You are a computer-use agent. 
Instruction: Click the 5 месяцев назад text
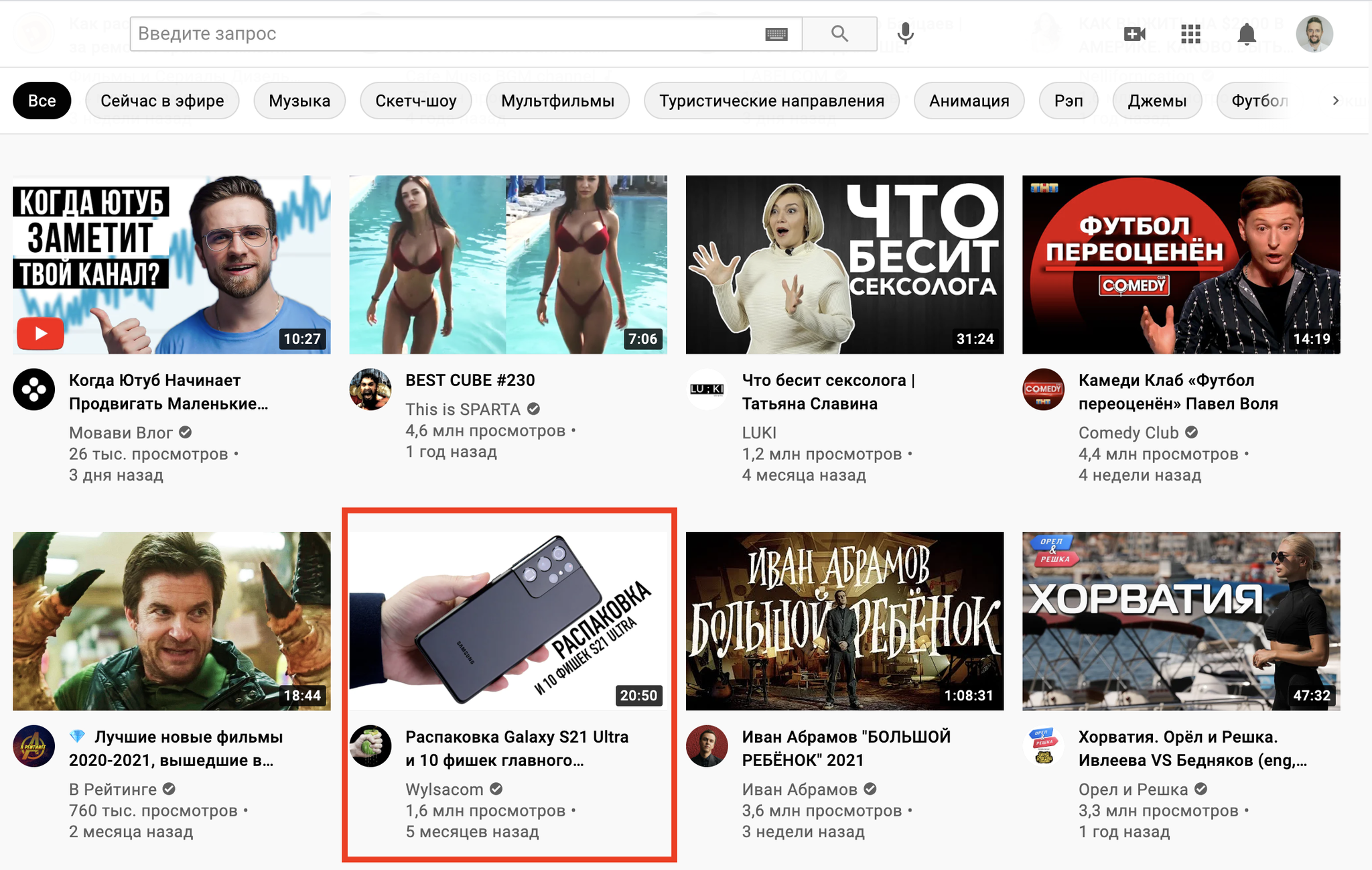(472, 832)
